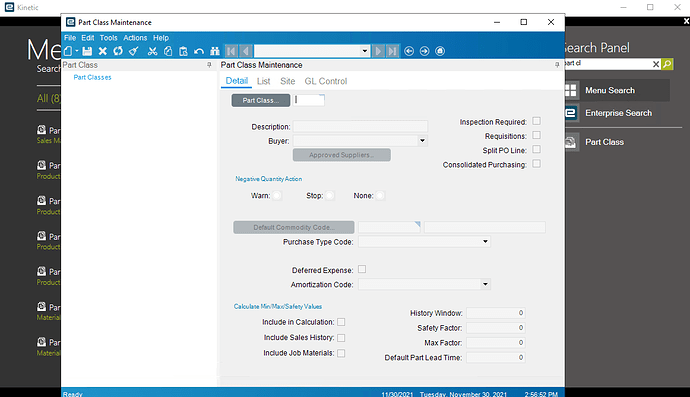Click the Paste clipboard icon
This screenshot has width=690, height=397.
pos(184,51)
